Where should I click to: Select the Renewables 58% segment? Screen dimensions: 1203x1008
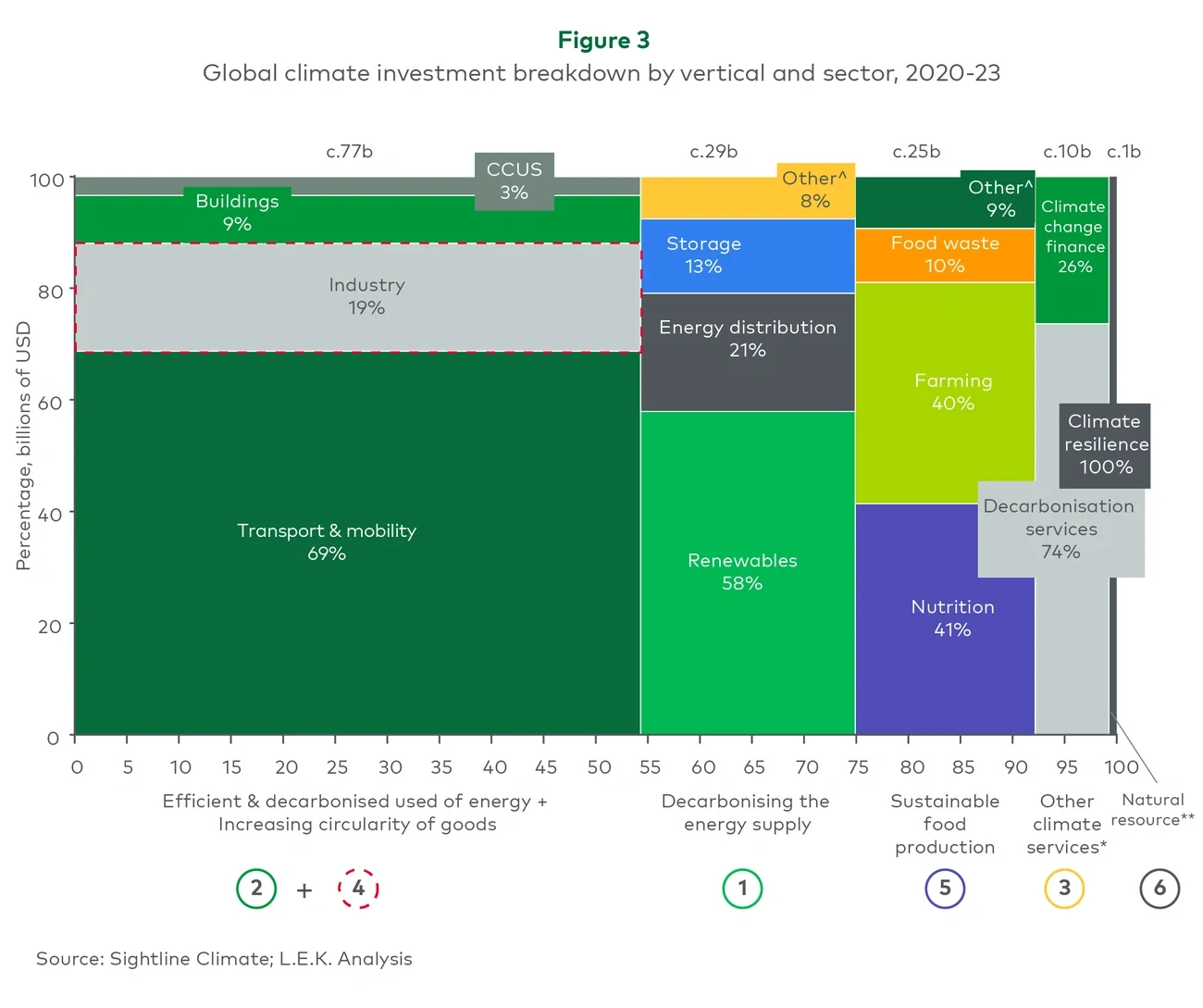coord(742,571)
